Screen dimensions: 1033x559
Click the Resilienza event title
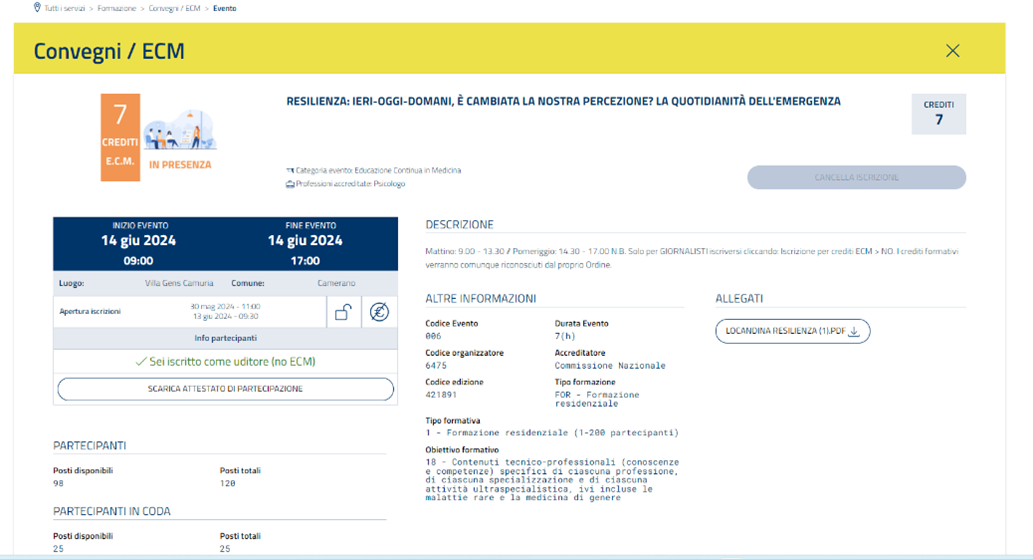[x=563, y=102]
